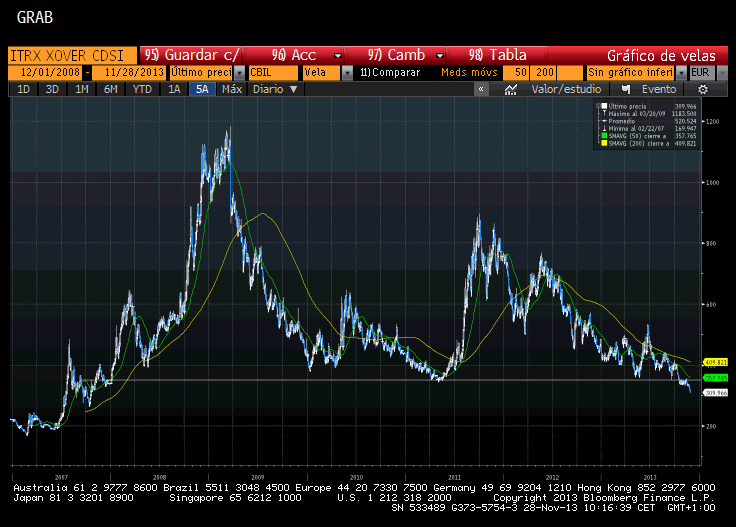This screenshot has width=736, height=527.
Task: Click the Guardar c/ menu item
Action: [192, 55]
